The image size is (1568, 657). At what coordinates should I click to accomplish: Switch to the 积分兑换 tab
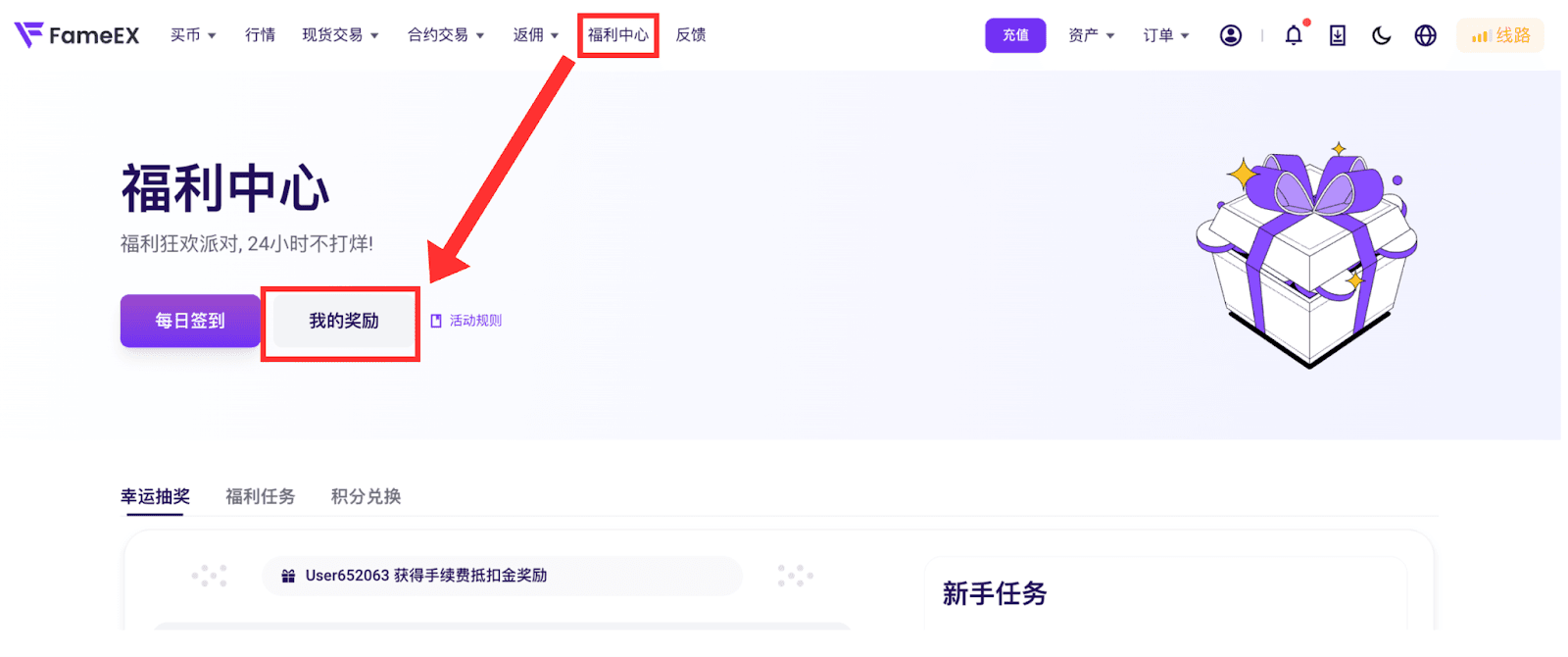point(366,496)
